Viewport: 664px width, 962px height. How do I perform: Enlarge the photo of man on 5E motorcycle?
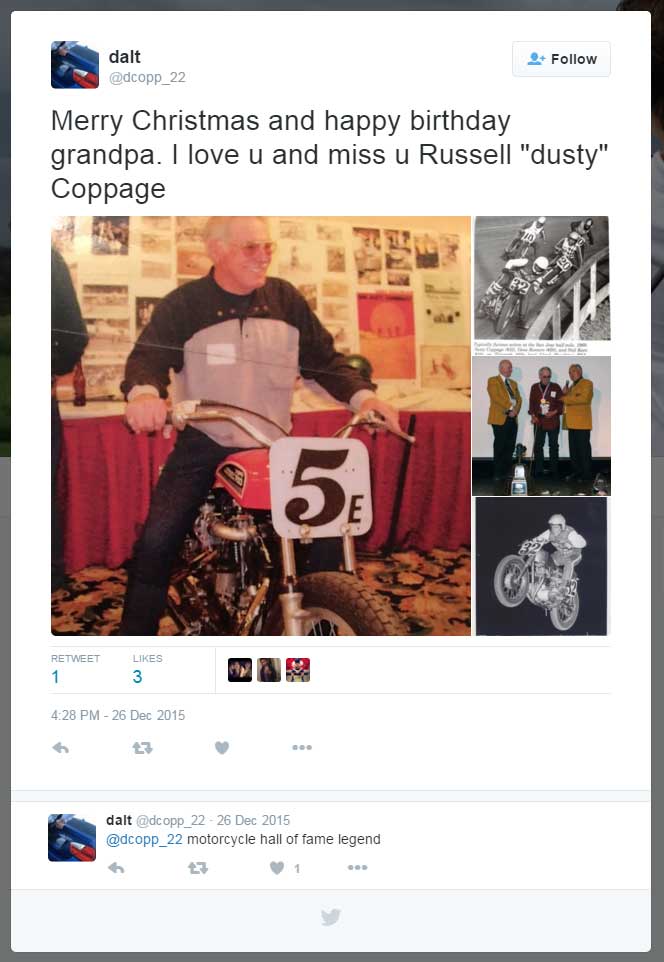tap(261, 425)
